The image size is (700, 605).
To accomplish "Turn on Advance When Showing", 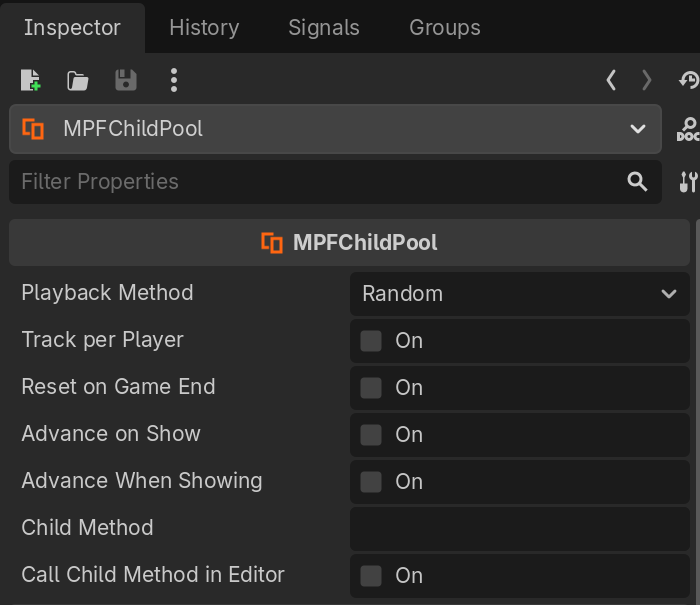I will click(371, 482).
